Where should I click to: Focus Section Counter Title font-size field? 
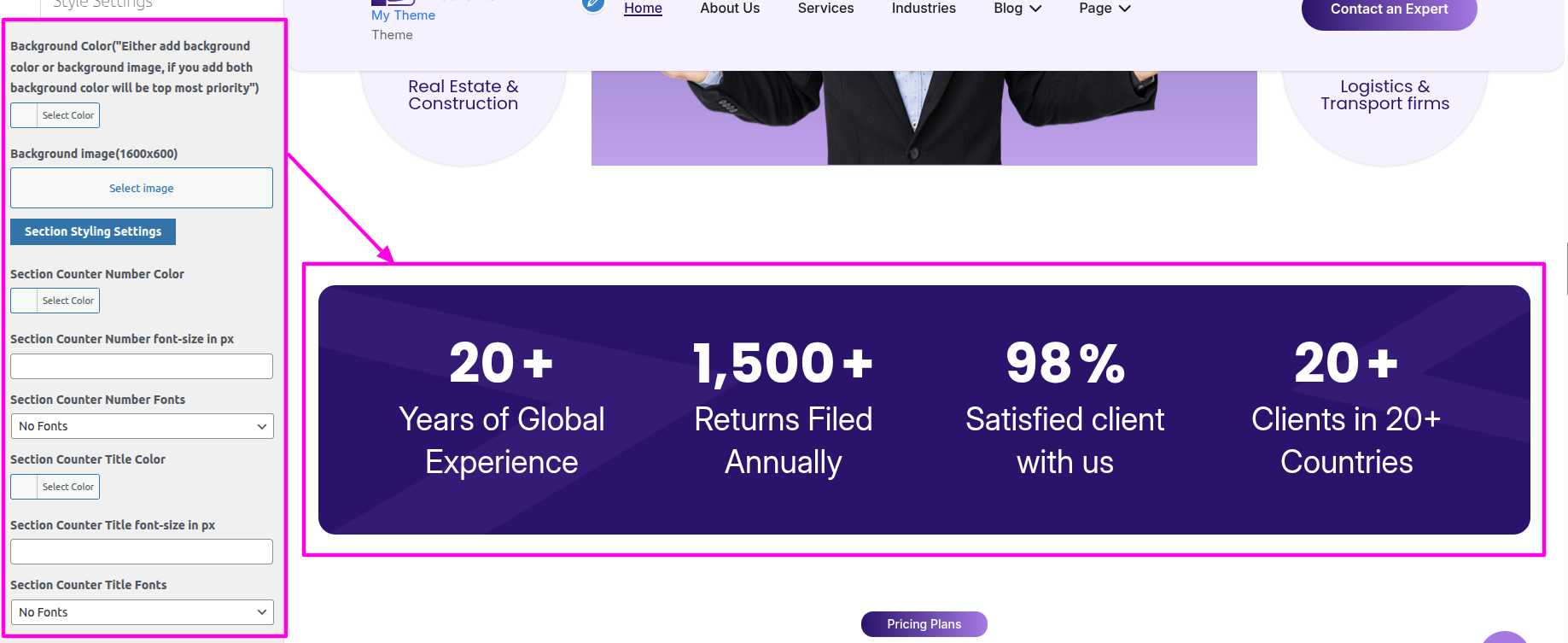[x=142, y=552]
